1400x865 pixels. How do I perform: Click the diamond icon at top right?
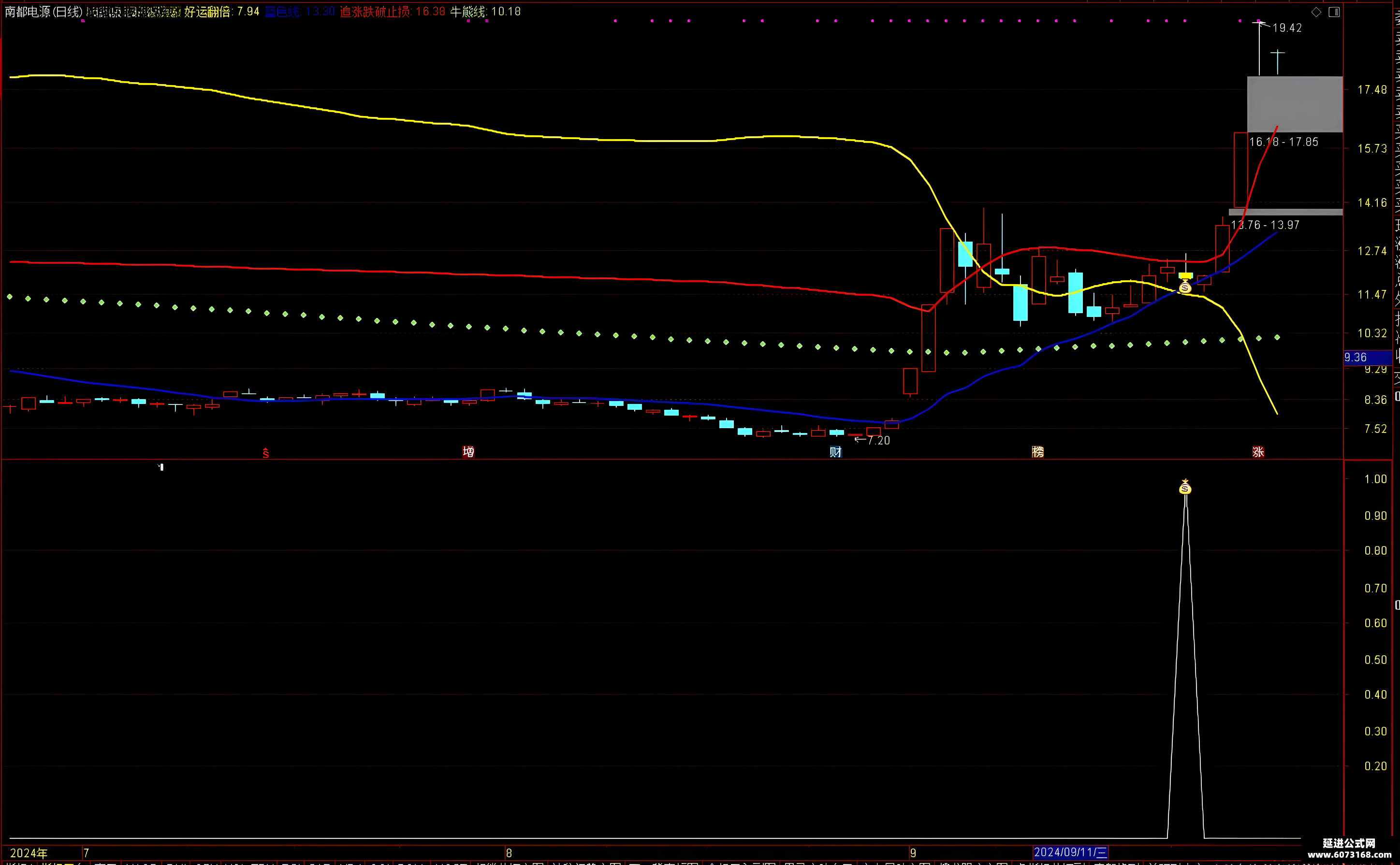(x=1316, y=12)
